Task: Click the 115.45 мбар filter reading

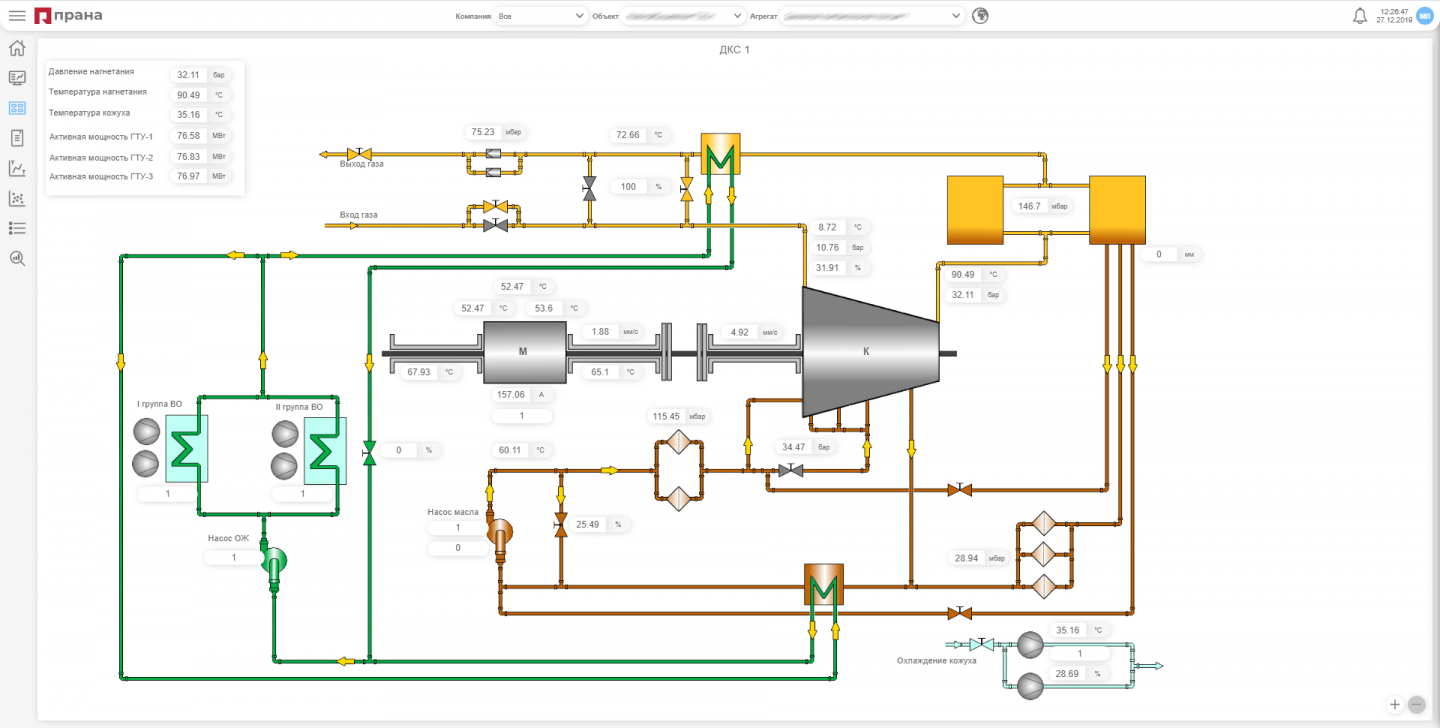Action: [679, 416]
